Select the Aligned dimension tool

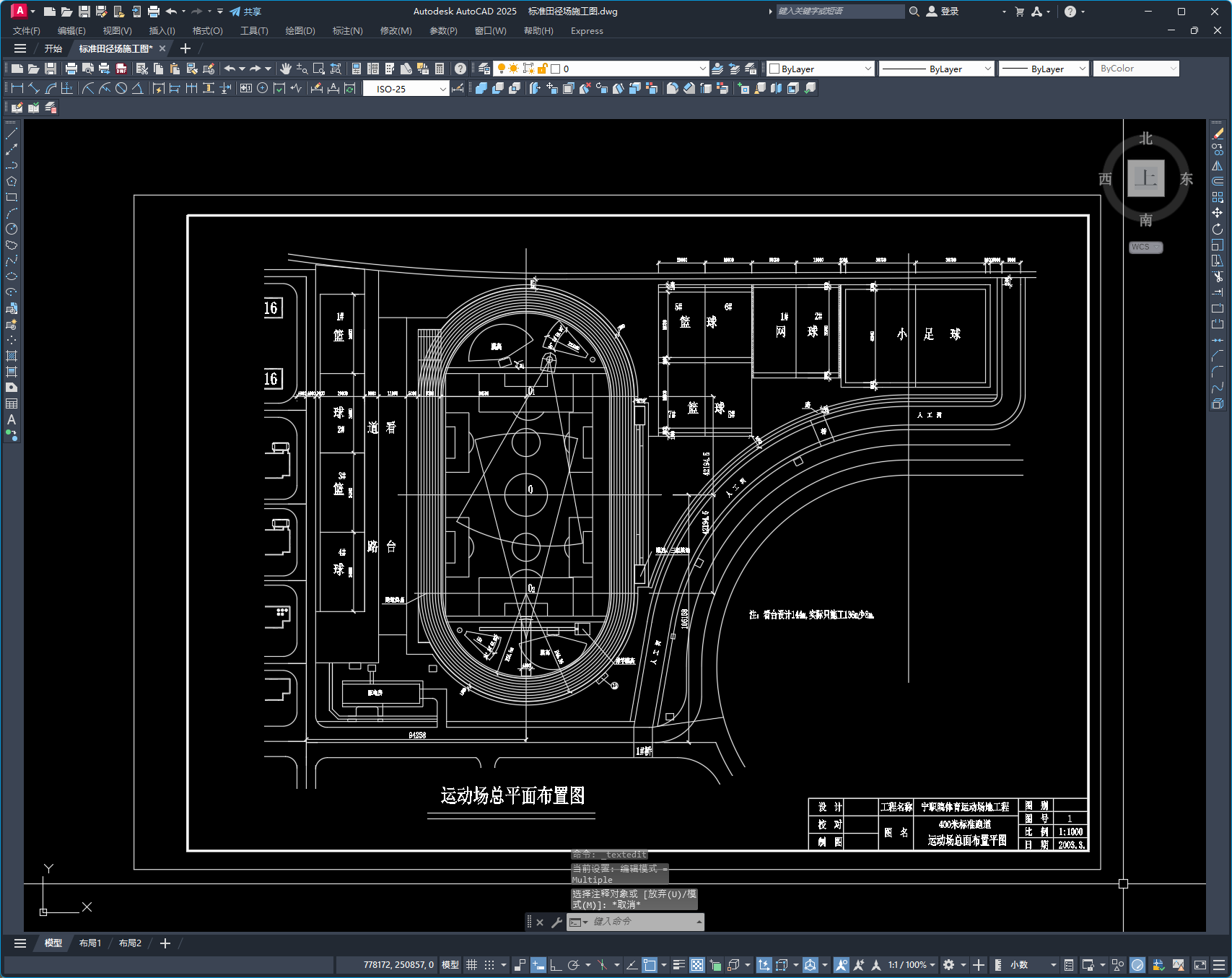34,88
